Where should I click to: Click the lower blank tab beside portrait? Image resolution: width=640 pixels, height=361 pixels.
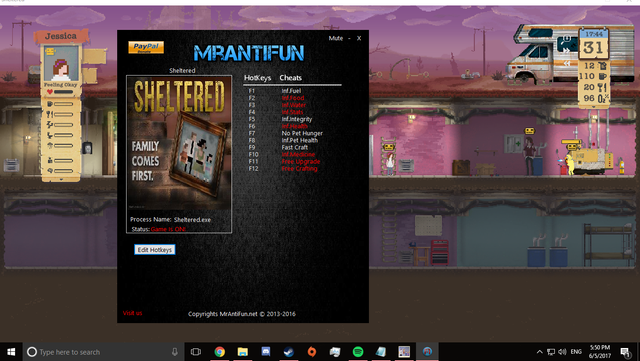90,76
